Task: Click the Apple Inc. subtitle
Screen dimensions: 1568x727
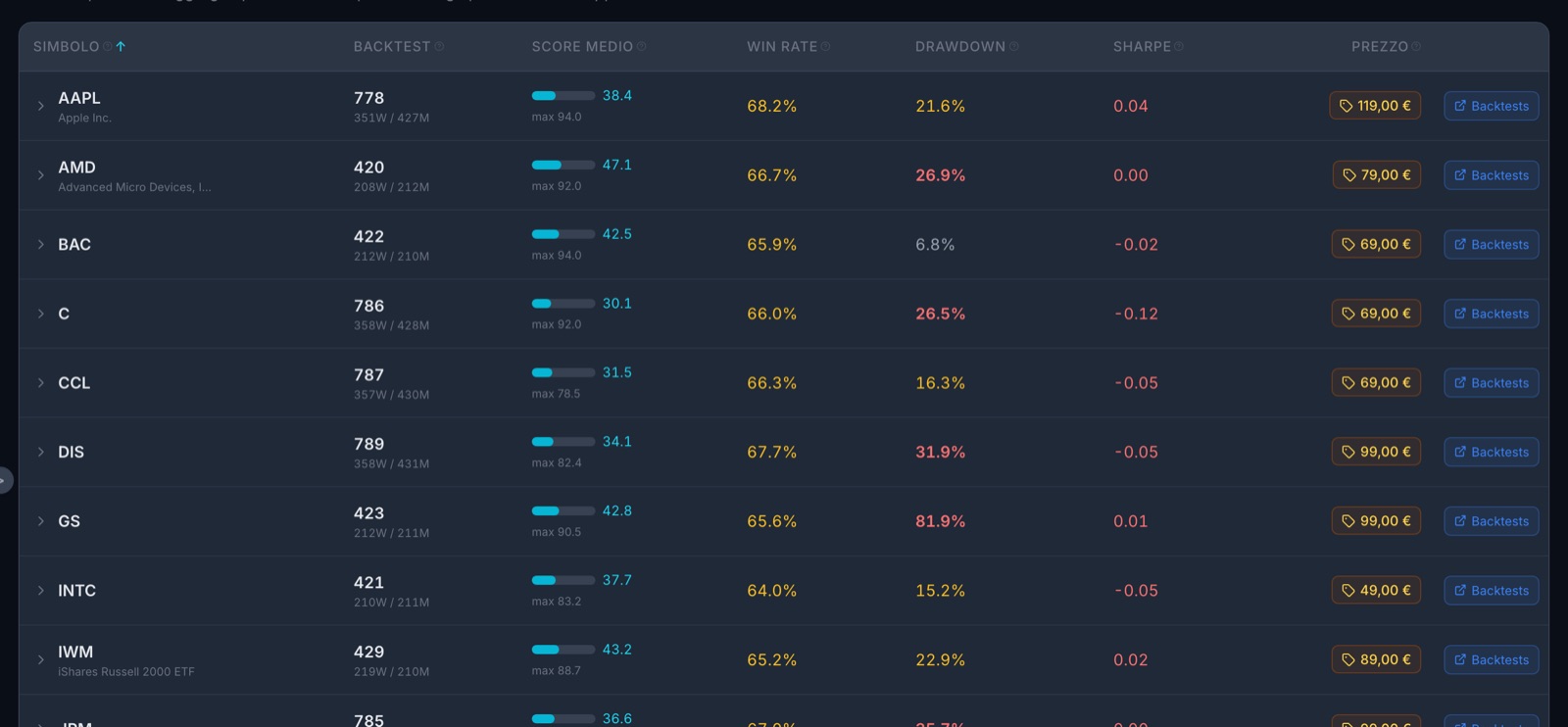Action: [84, 119]
